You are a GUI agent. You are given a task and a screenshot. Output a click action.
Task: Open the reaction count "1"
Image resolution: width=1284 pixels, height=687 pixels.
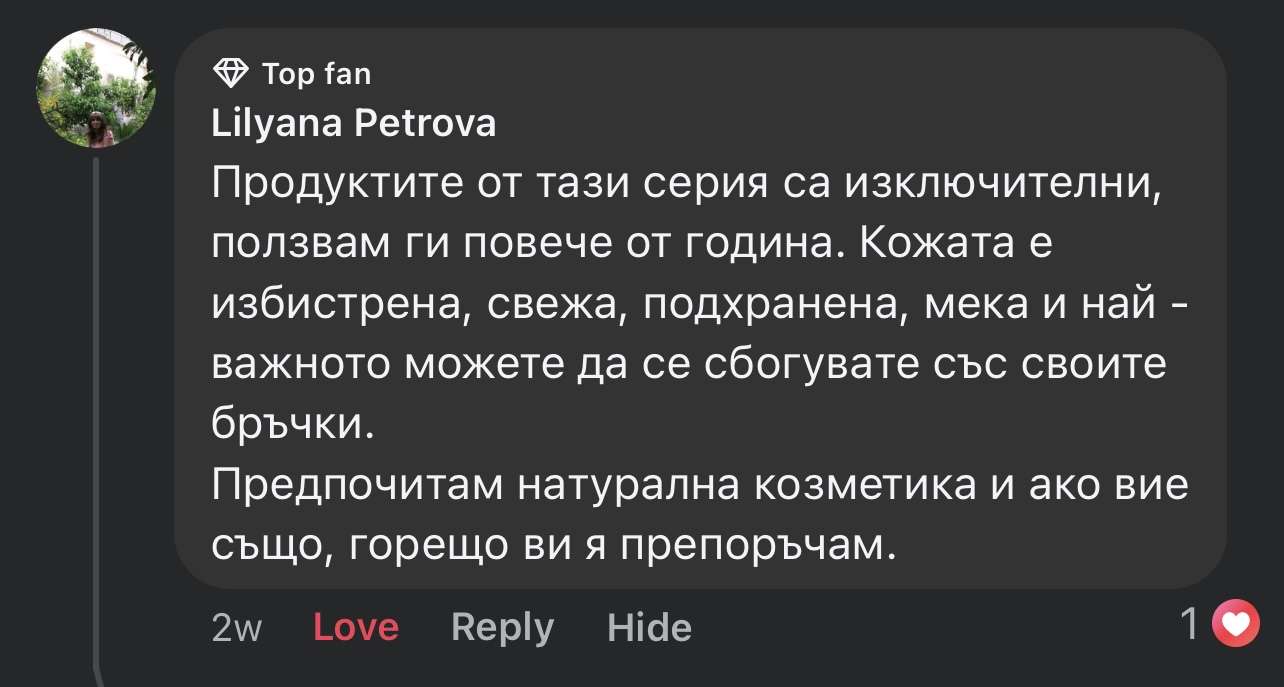click(x=1189, y=625)
